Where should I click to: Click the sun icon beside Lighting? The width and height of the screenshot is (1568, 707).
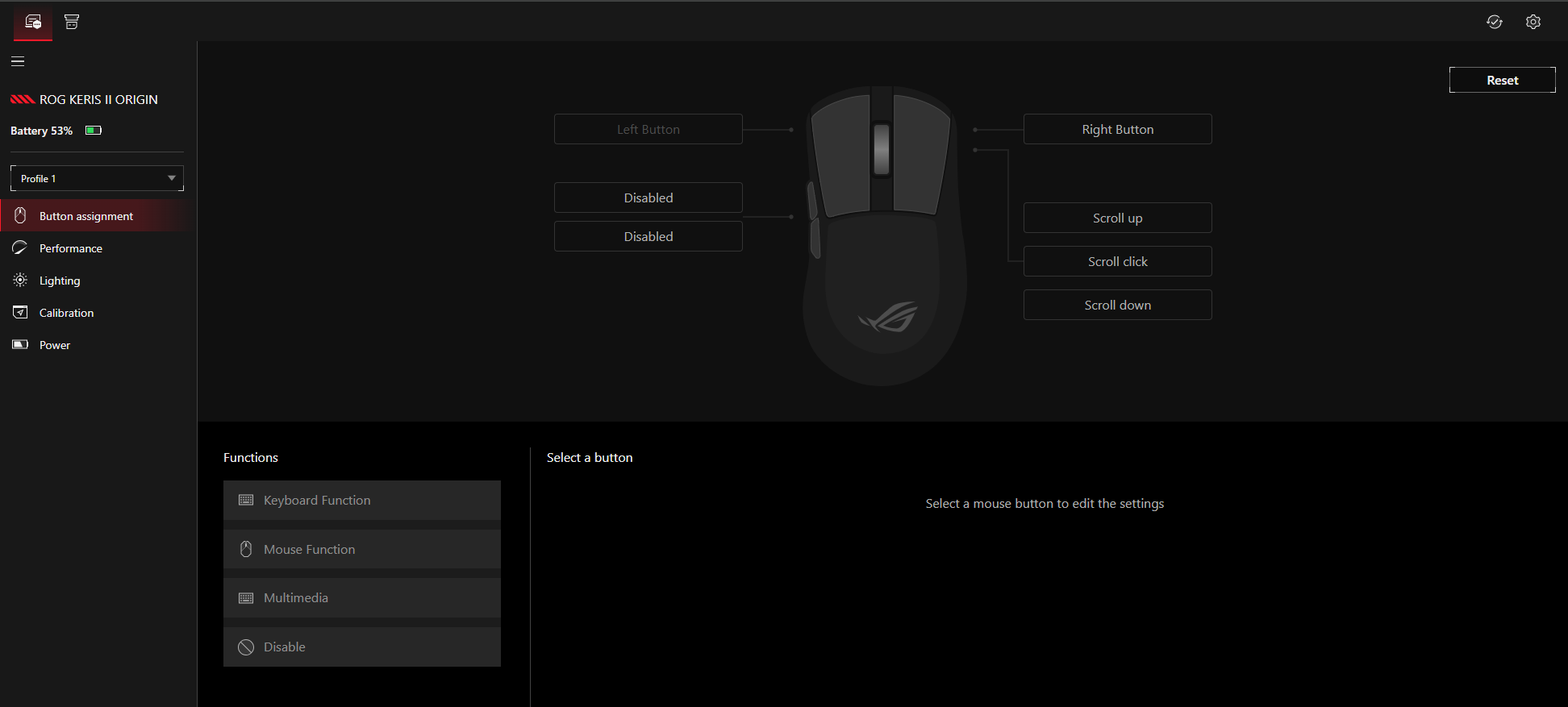coord(20,280)
